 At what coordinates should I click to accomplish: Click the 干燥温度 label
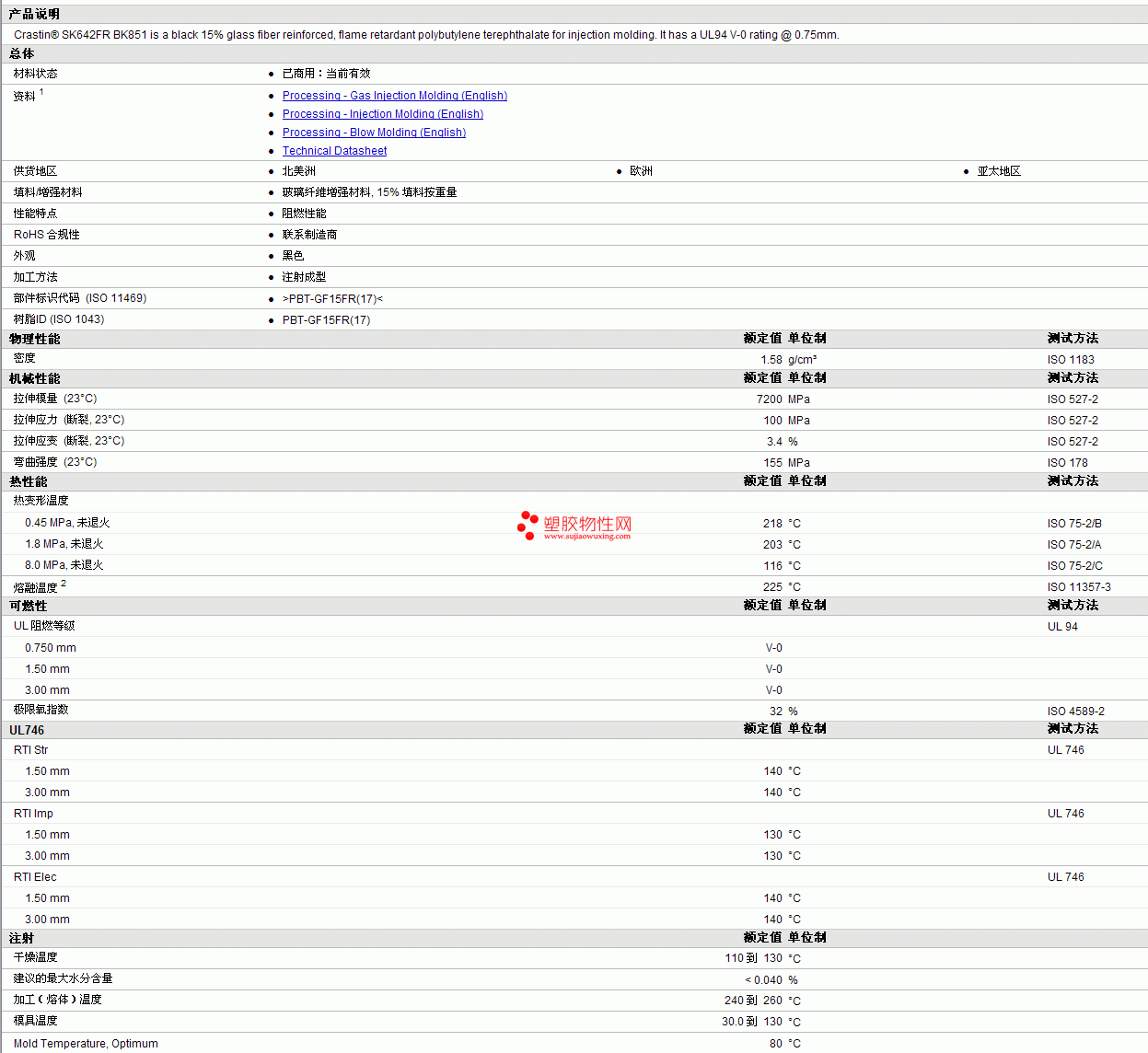pyautogui.click(x=35, y=957)
